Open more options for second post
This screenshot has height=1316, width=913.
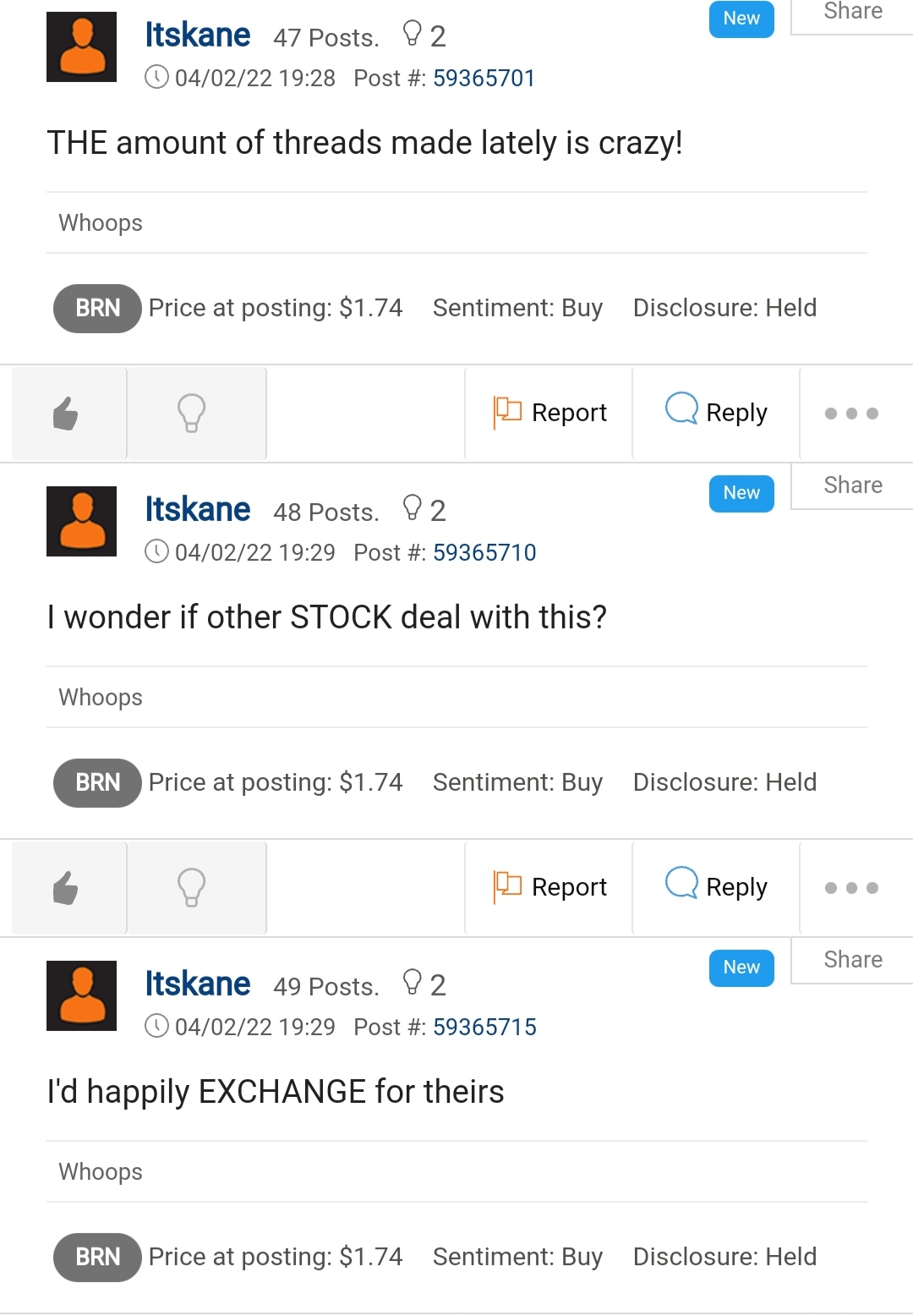click(851, 888)
